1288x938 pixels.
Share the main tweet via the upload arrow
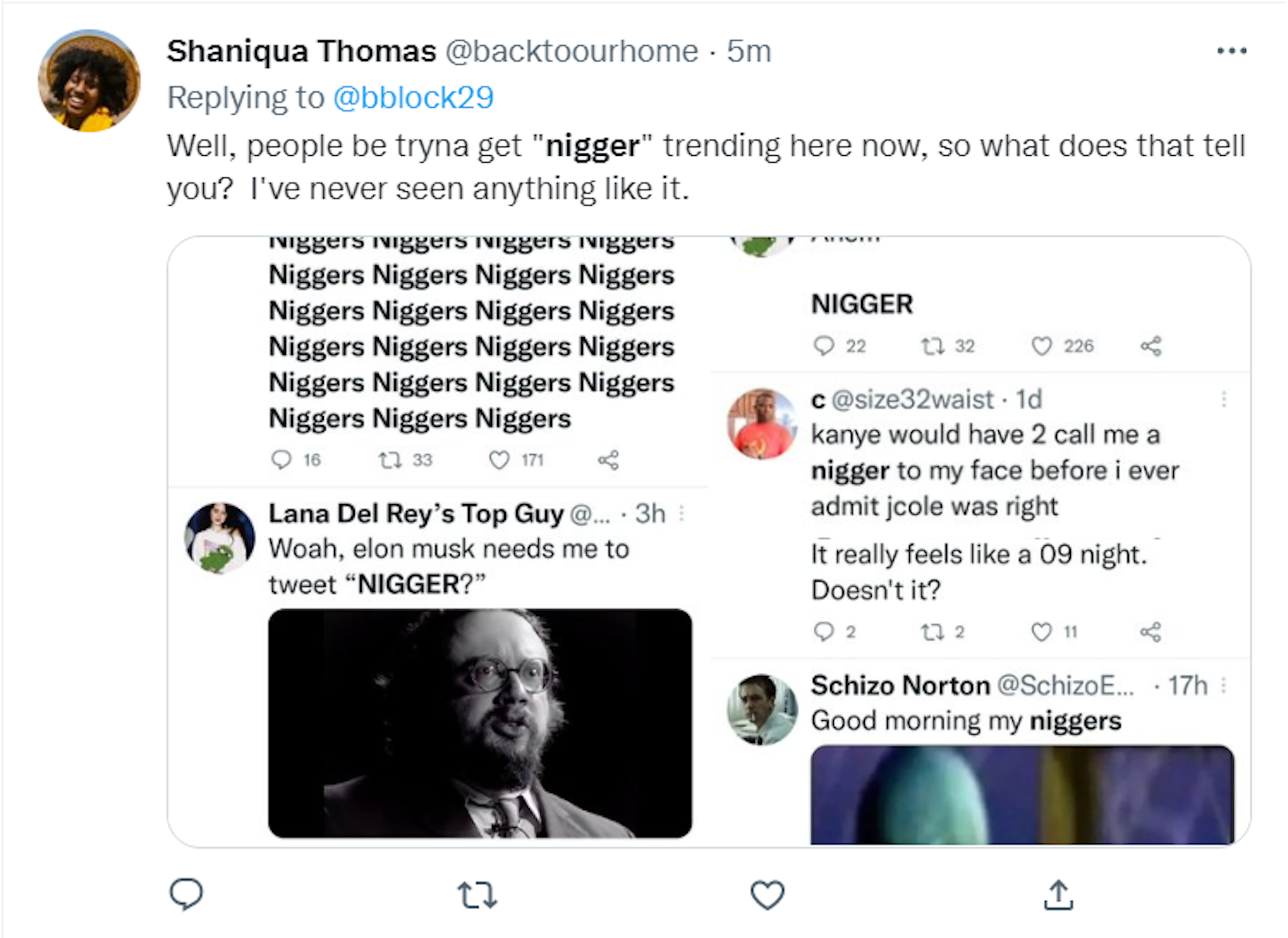tap(1058, 895)
